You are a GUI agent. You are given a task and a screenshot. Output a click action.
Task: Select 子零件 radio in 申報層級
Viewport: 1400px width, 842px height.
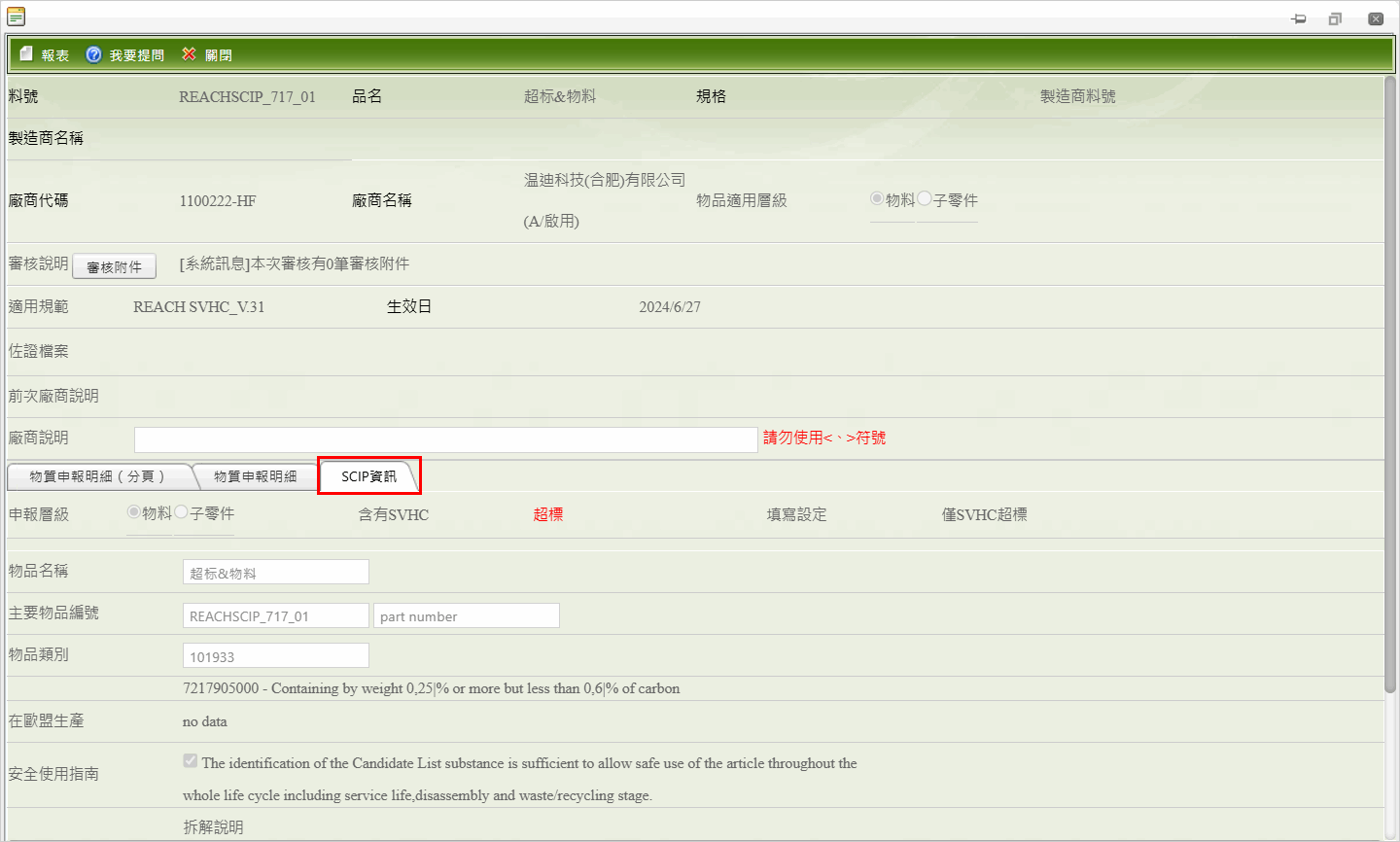click(181, 511)
